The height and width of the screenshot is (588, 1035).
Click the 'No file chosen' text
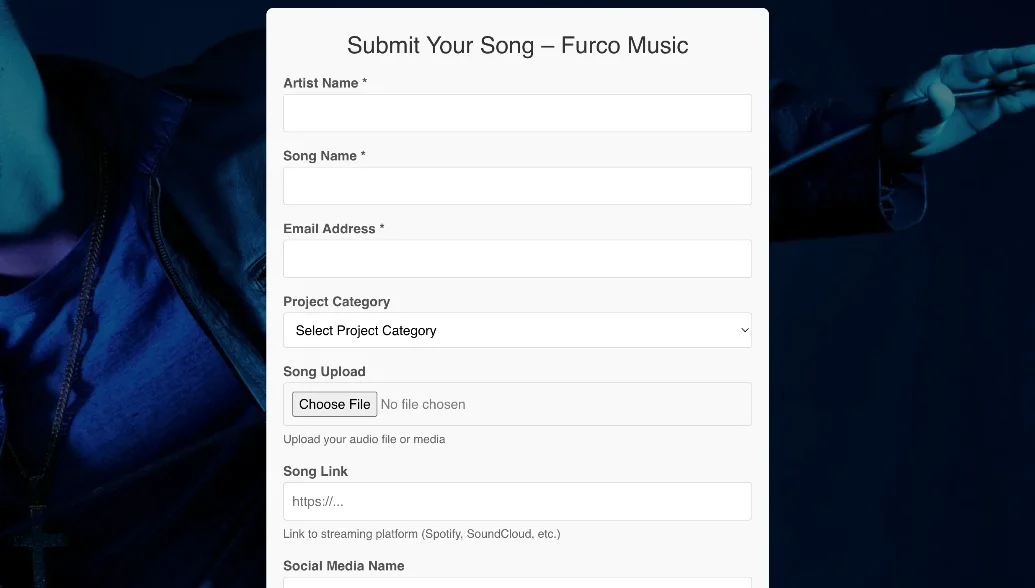(423, 405)
